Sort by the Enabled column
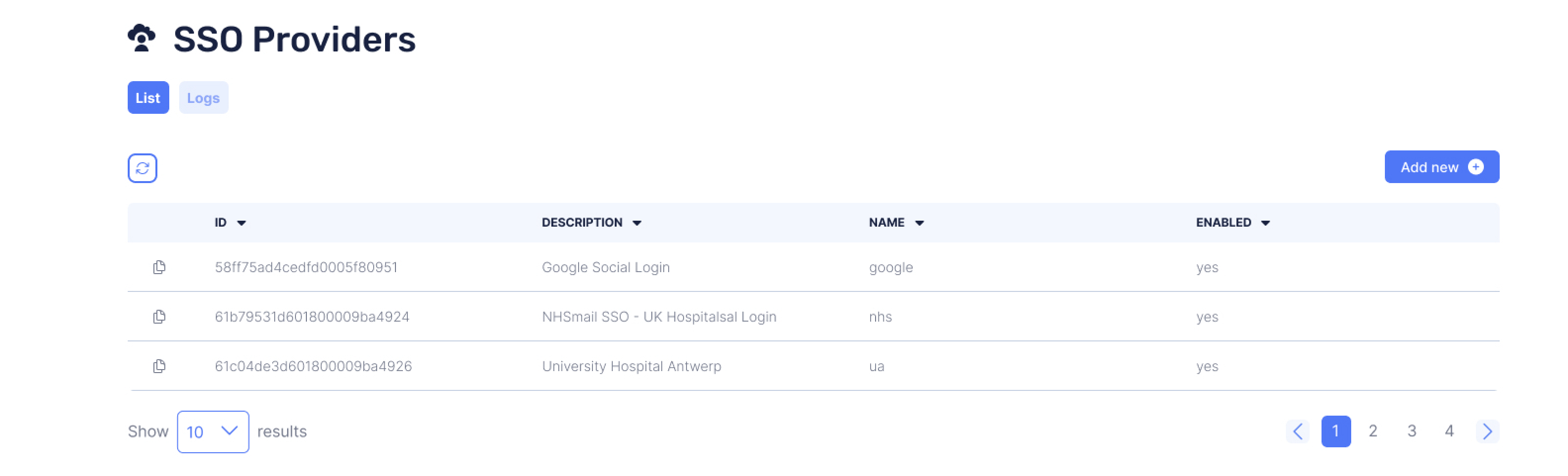1568x476 pixels. click(x=1232, y=223)
